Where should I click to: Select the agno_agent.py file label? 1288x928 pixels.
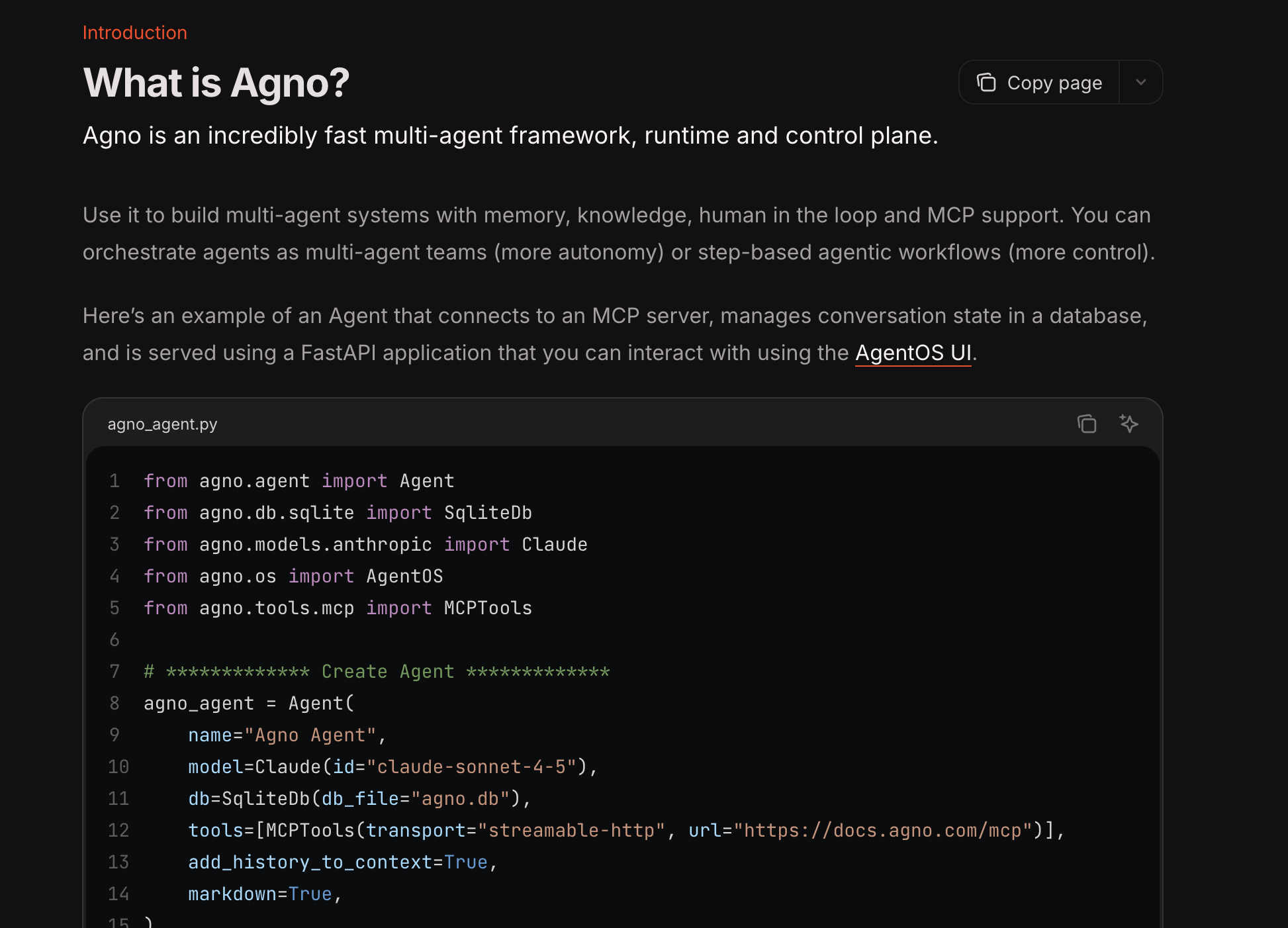pyautogui.click(x=162, y=424)
